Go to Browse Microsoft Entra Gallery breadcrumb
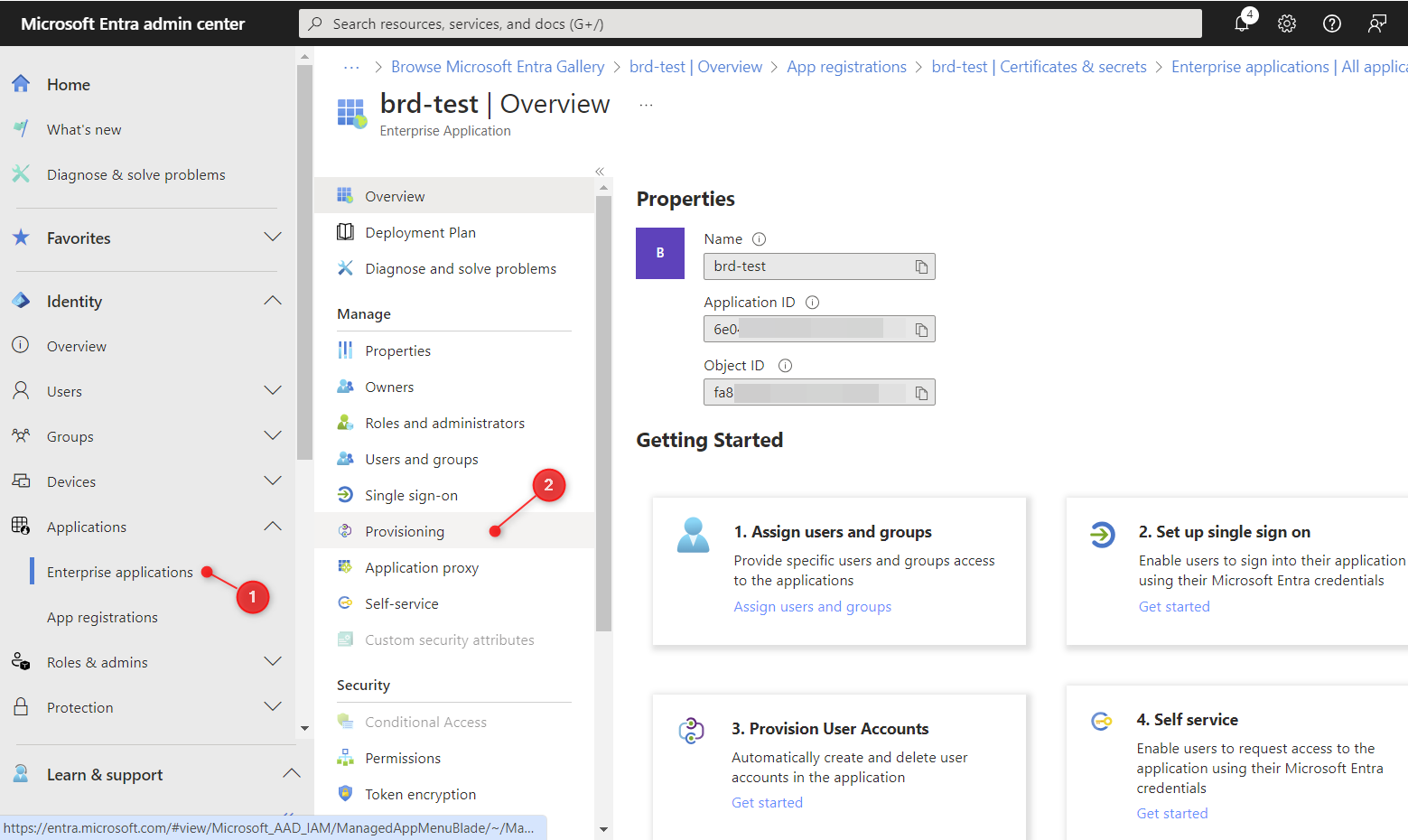 pos(498,67)
